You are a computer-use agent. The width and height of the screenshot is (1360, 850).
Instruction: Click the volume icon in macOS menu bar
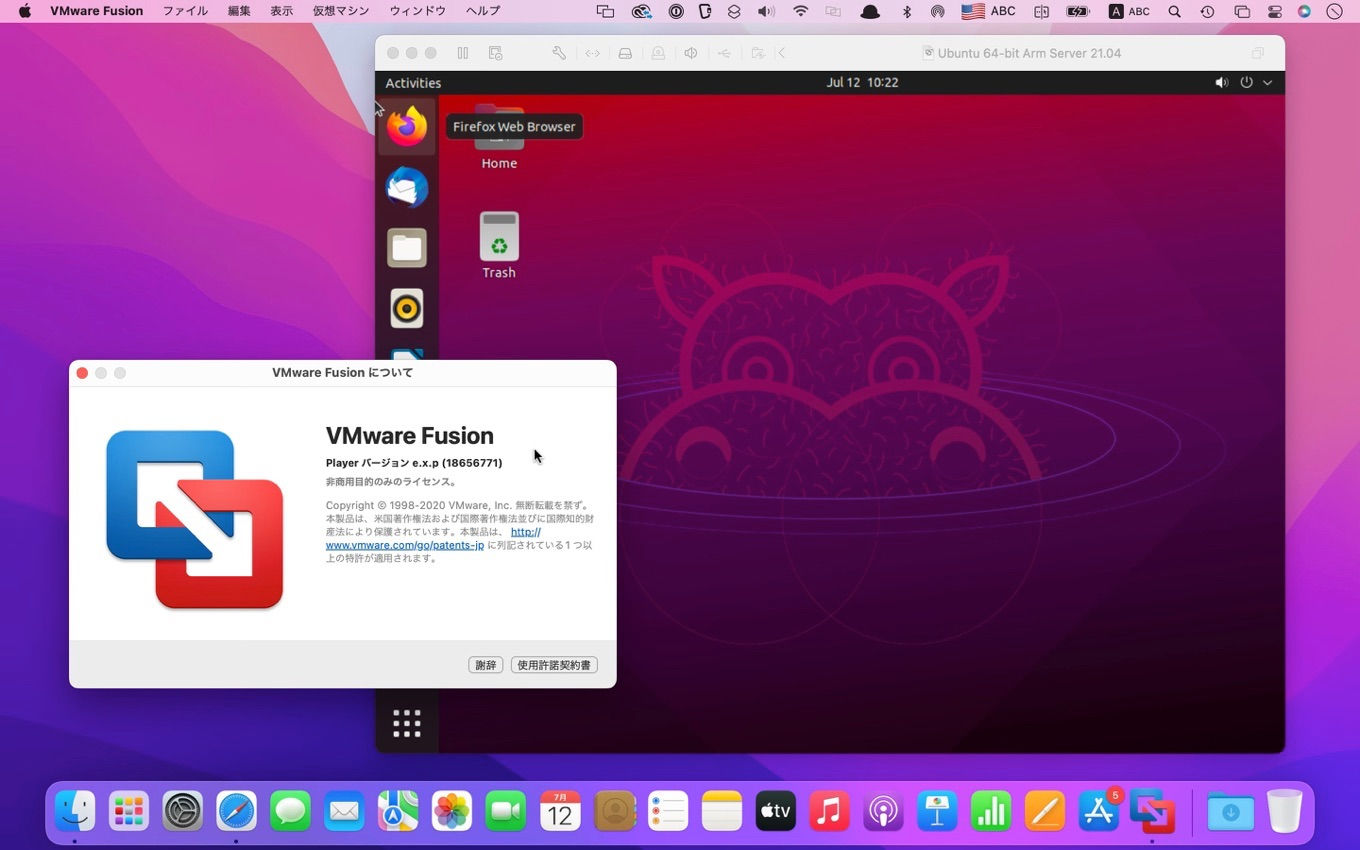[766, 11]
